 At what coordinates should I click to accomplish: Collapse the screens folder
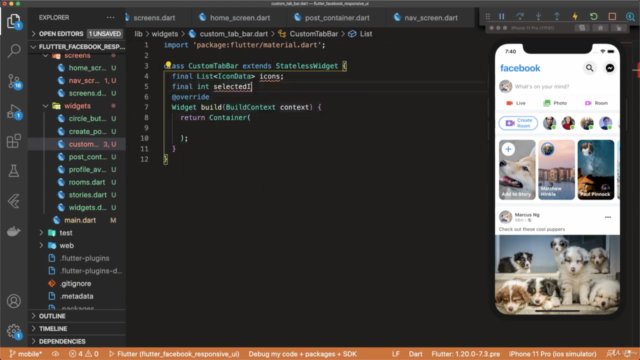[77, 56]
